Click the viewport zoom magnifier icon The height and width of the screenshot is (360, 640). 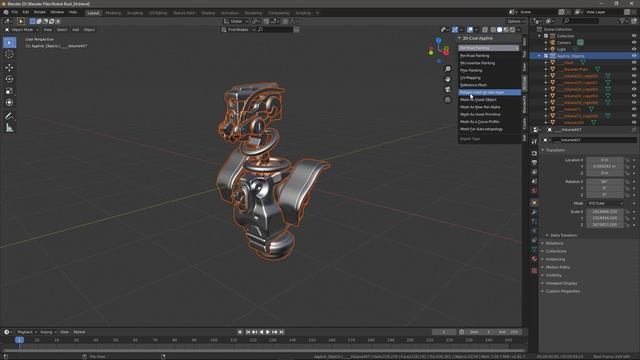click(x=448, y=69)
